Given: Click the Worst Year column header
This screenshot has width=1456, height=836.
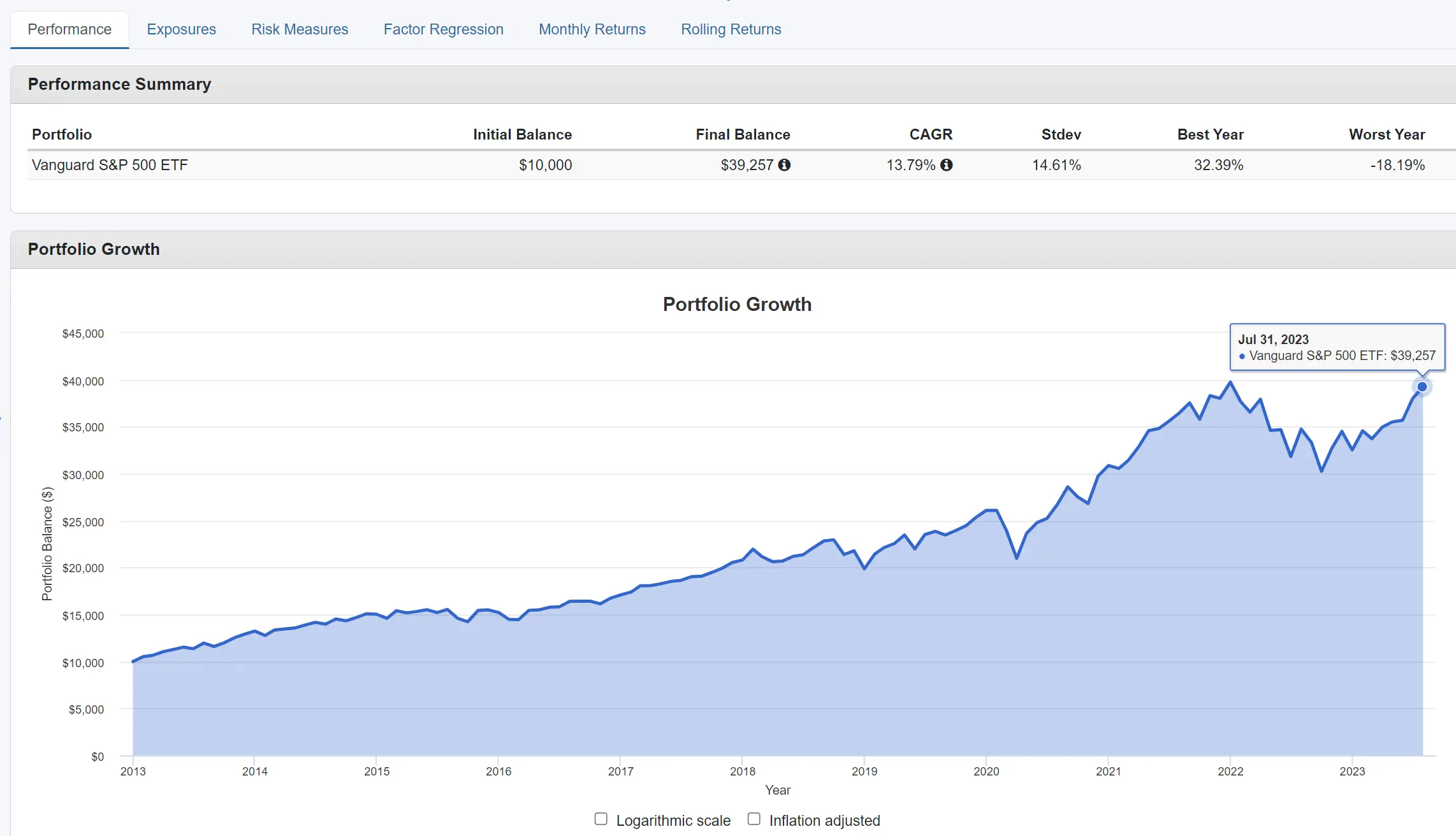Looking at the screenshot, I should point(1387,134).
